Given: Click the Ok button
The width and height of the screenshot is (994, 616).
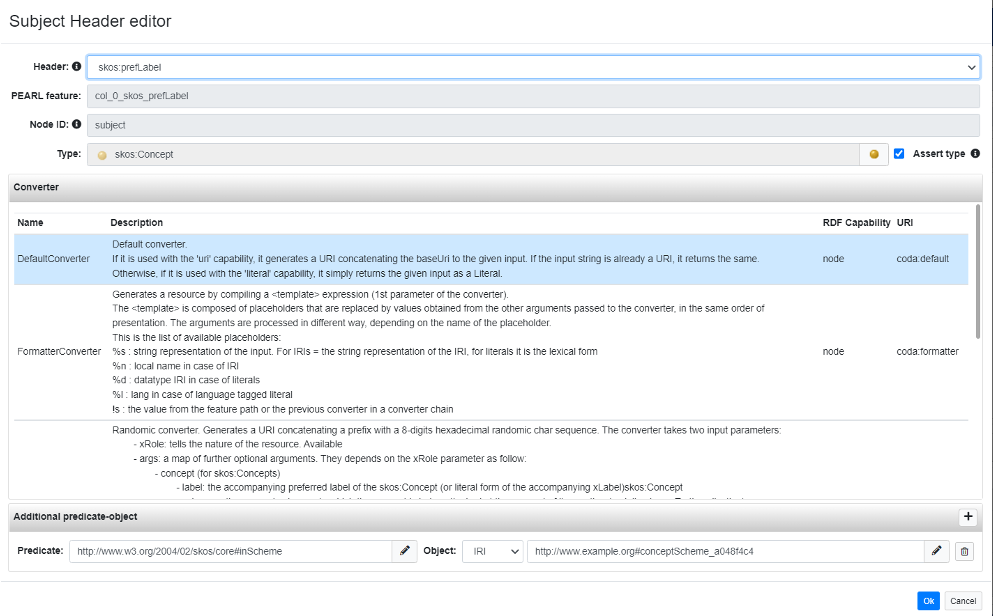Looking at the screenshot, I should [927, 600].
